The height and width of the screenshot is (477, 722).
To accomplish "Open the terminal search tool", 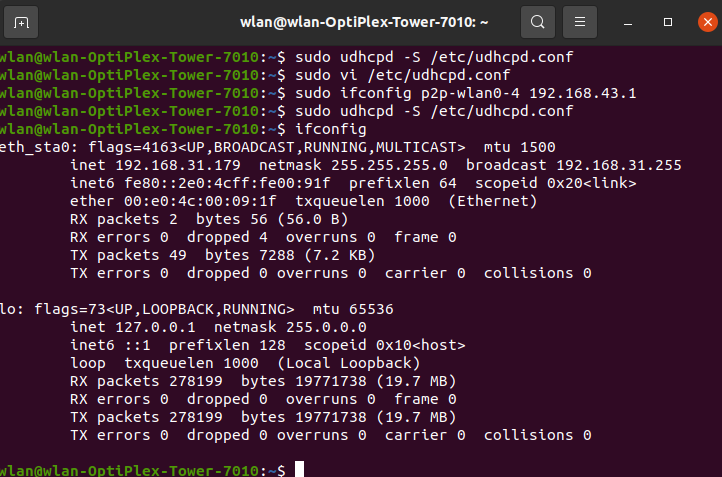I will 537,22.
